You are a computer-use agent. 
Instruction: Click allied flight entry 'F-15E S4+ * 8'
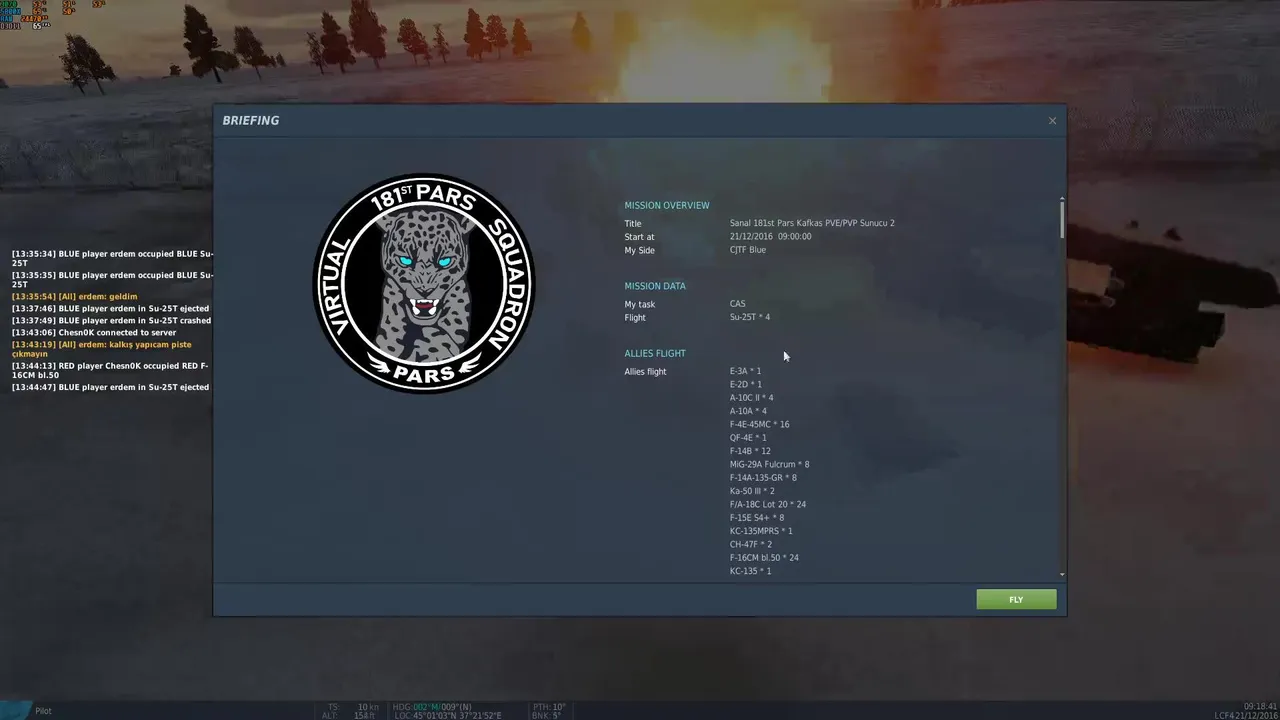tap(757, 518)
